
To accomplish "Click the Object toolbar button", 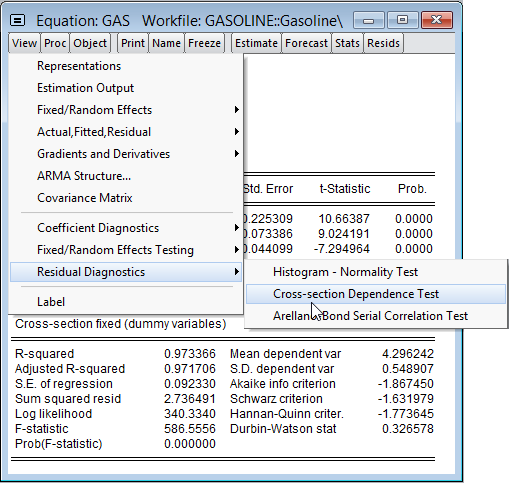I will pos(90,43).
